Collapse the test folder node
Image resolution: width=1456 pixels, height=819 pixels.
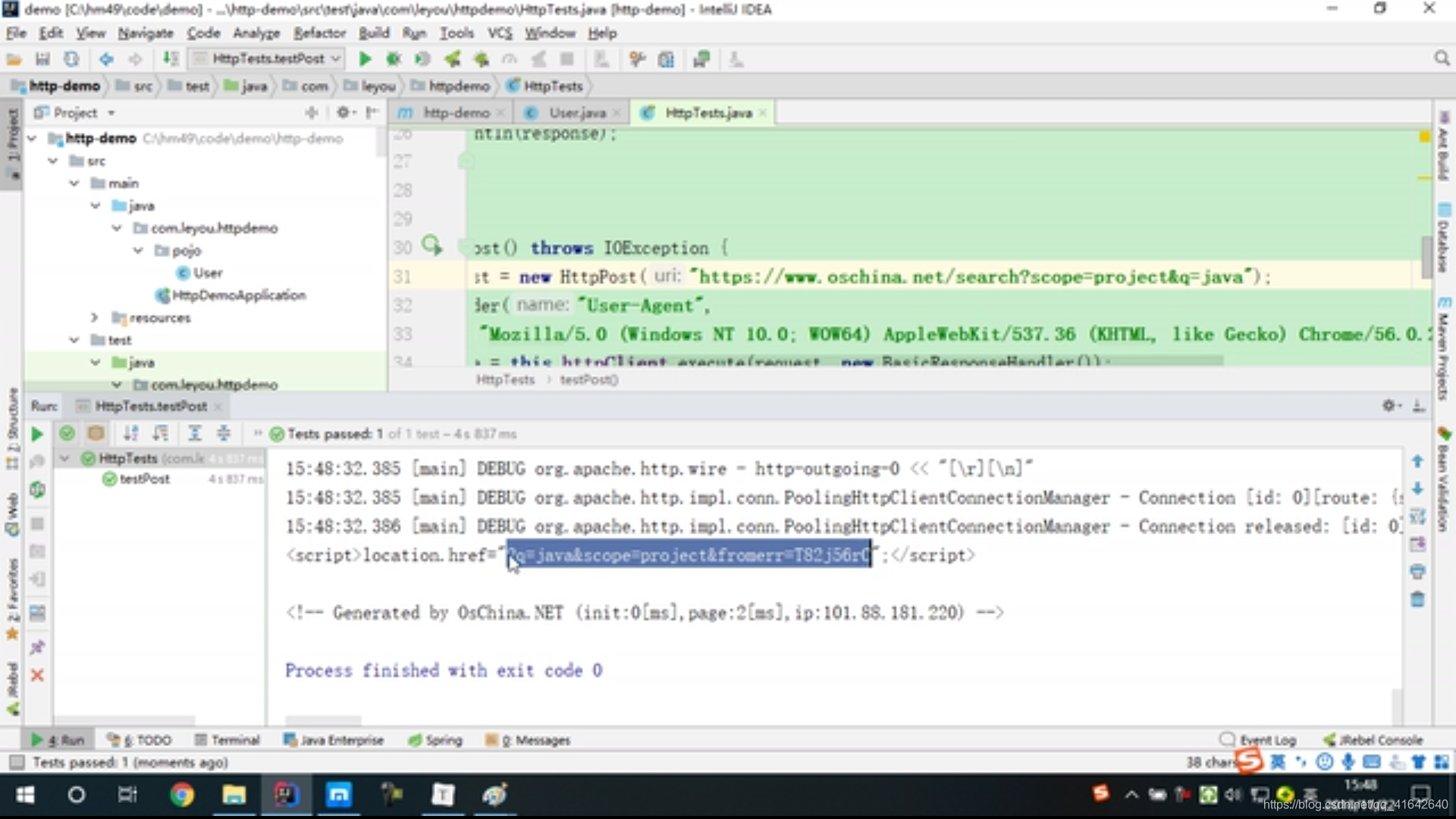tap(74, 340)
